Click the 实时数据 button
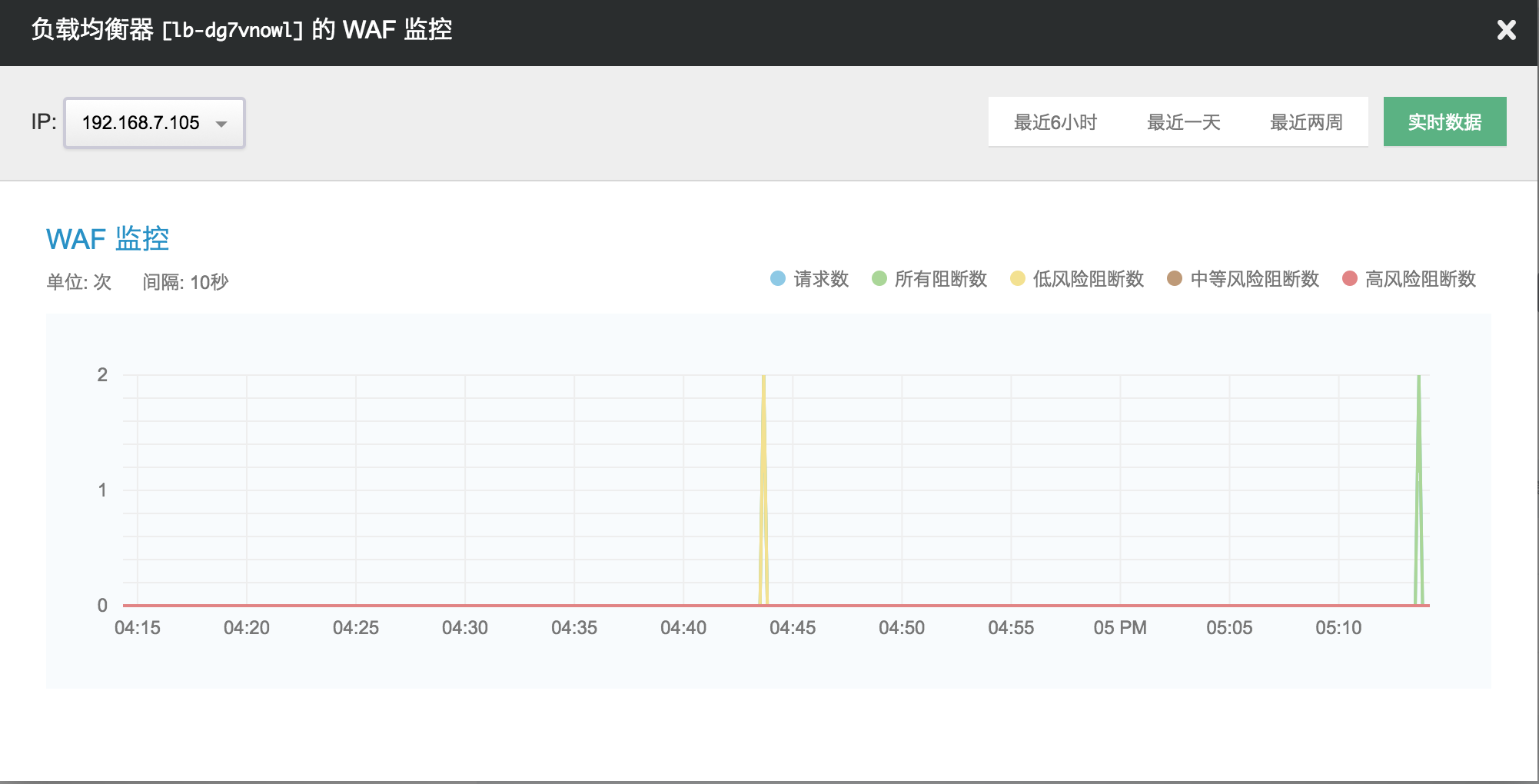Viewport: 1539px width, 784px height. [1444, 122]
